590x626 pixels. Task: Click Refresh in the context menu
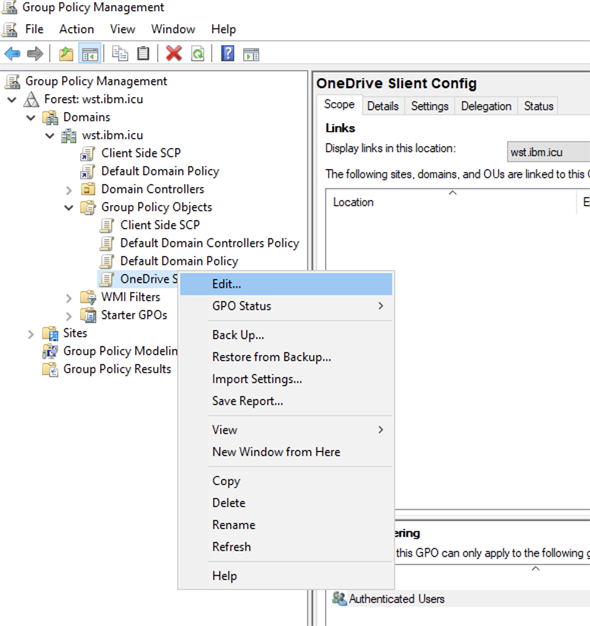286,547
